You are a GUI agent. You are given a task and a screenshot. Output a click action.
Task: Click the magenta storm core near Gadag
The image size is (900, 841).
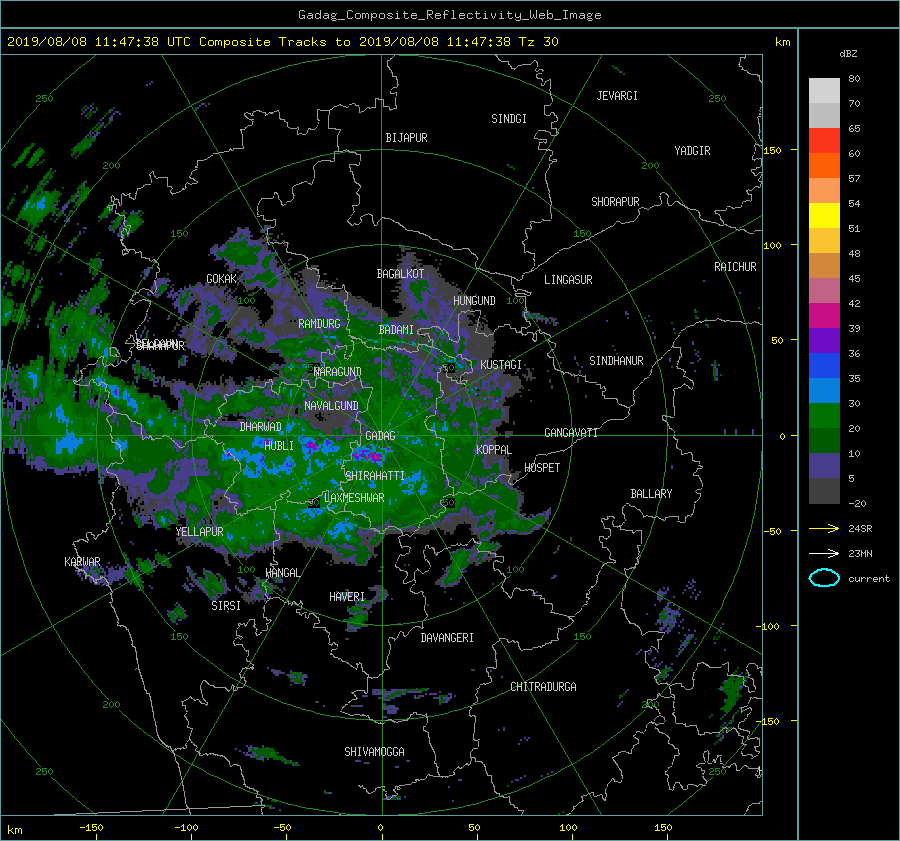pos(368,456)
